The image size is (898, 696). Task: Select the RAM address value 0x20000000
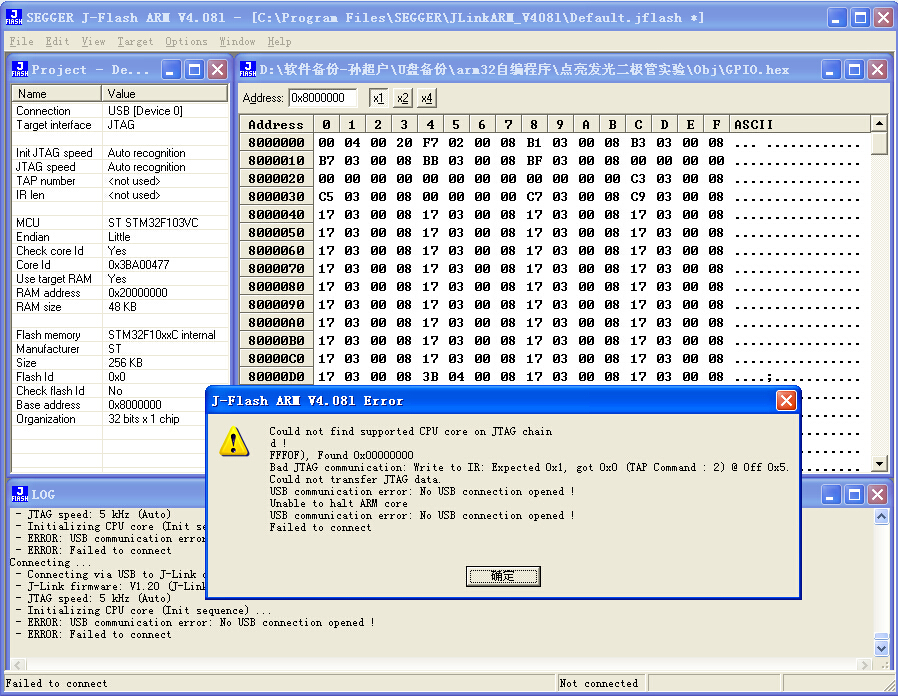point(138,293)
